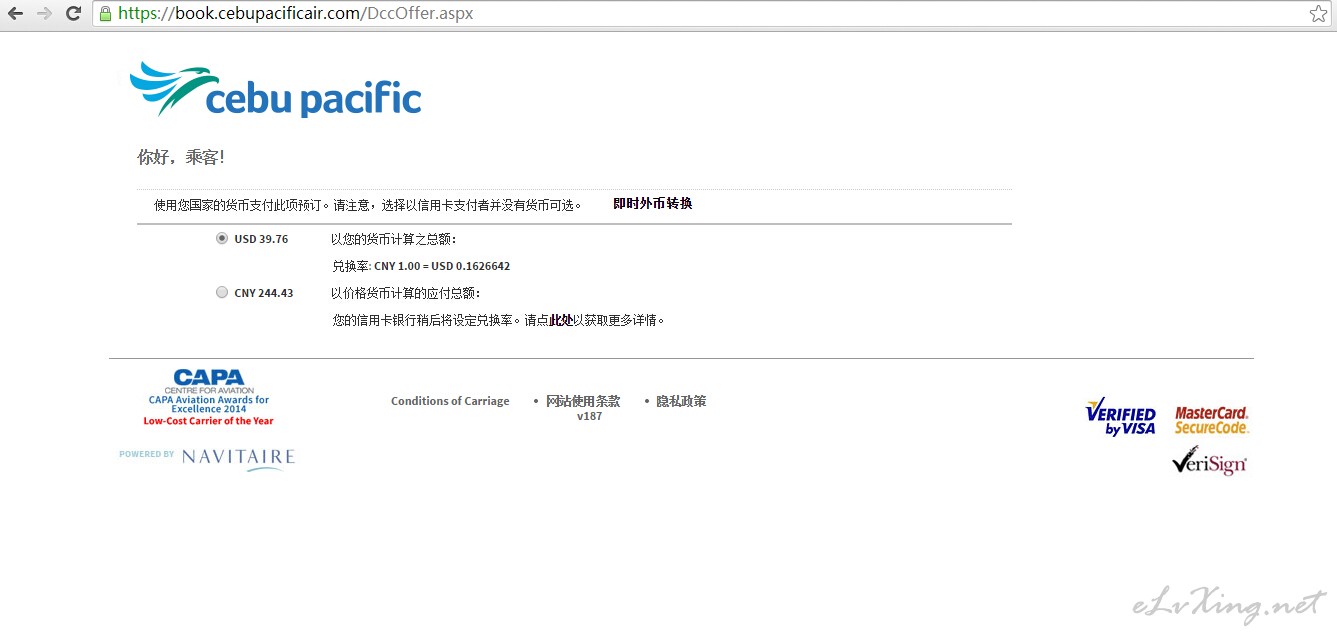This screenshot has height=638, width=1337.
Task: Click the Verified by Visa logo
Action: click(x=1120, y=417)
